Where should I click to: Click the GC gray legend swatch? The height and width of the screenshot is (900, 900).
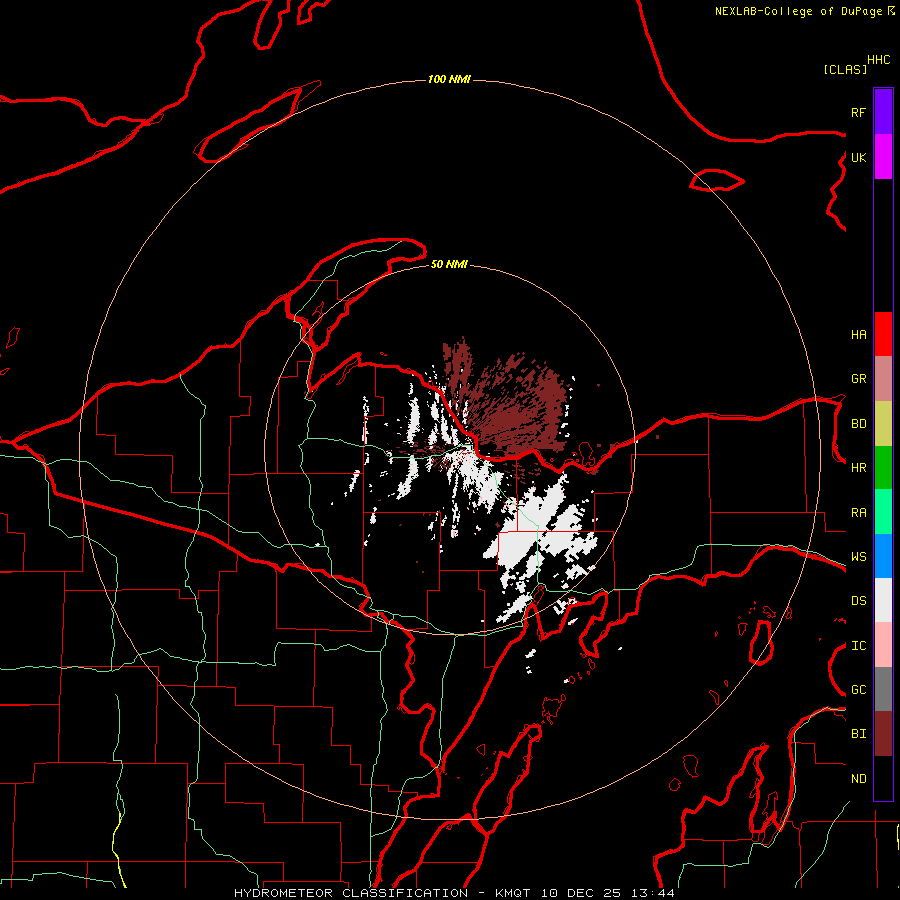[x=883, y=689]
